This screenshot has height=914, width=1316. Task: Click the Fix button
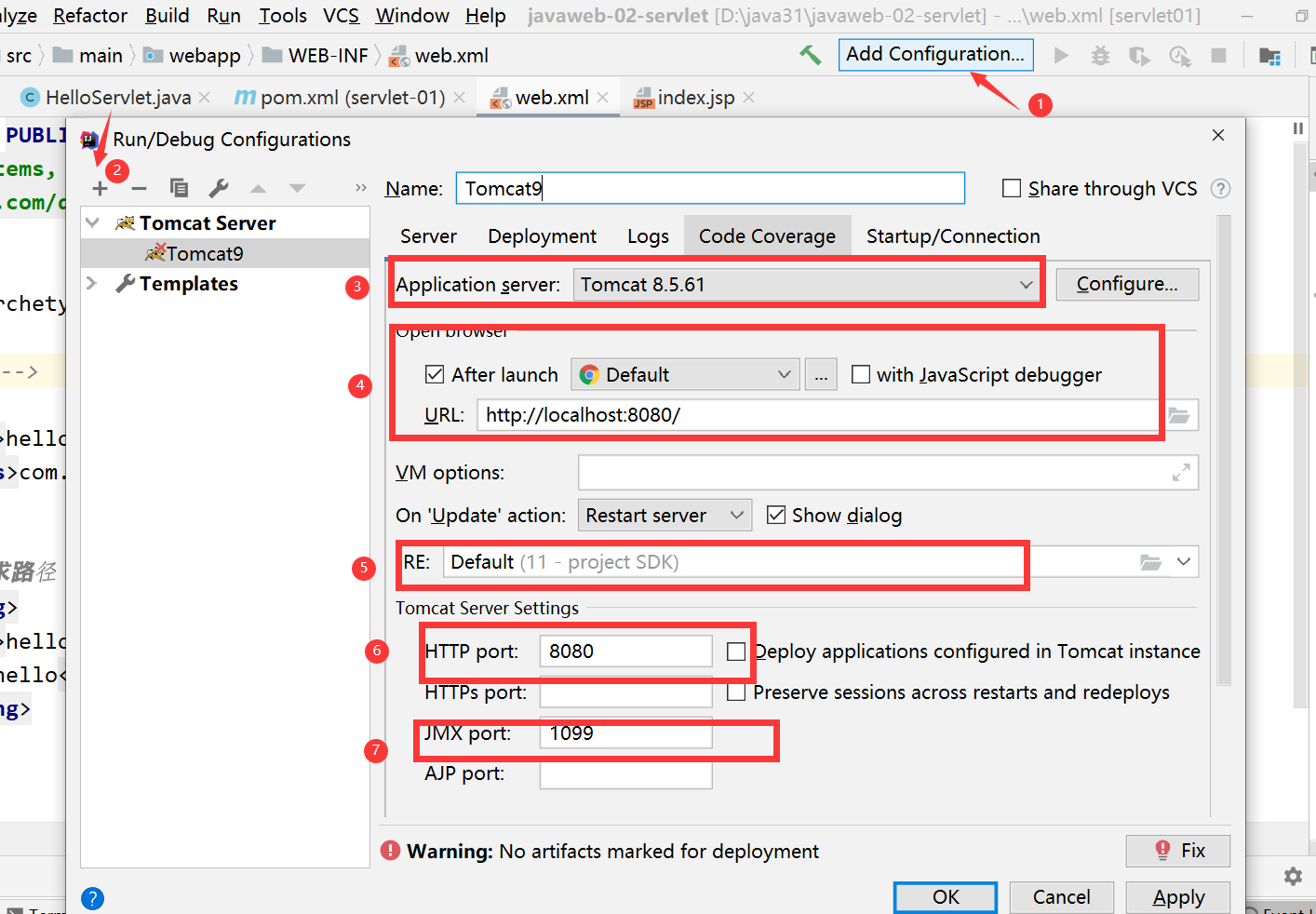[1178, 851]
